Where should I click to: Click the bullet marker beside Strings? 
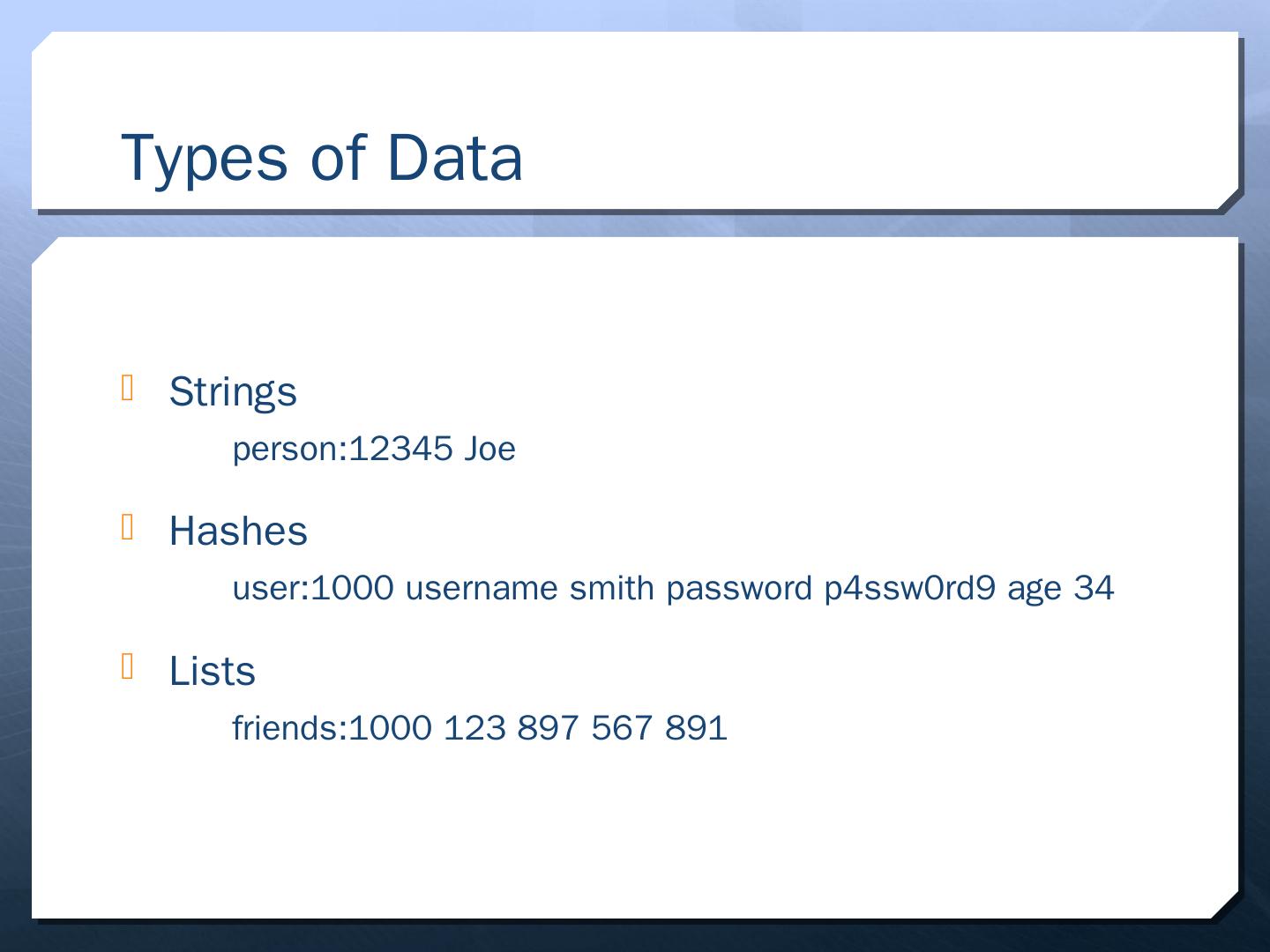pyautogui.click(x=128, y=388)
